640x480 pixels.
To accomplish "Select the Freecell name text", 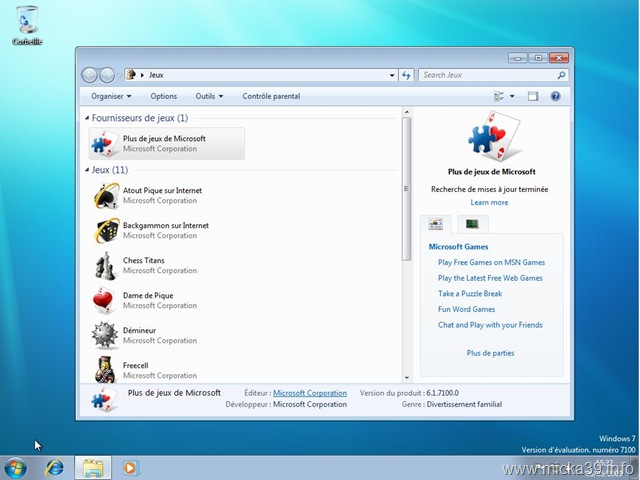I will [x=136, y=365].
